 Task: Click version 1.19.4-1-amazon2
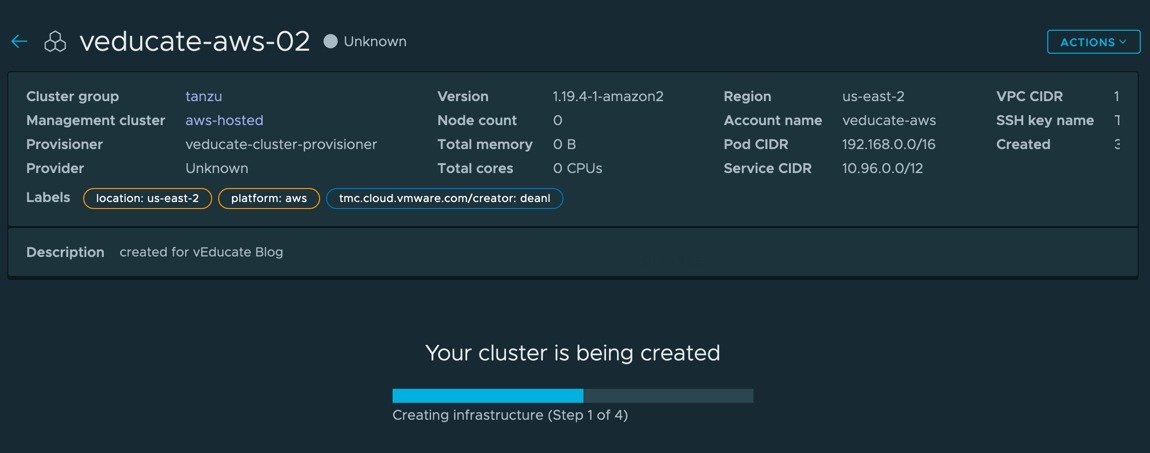click(608, 96)
